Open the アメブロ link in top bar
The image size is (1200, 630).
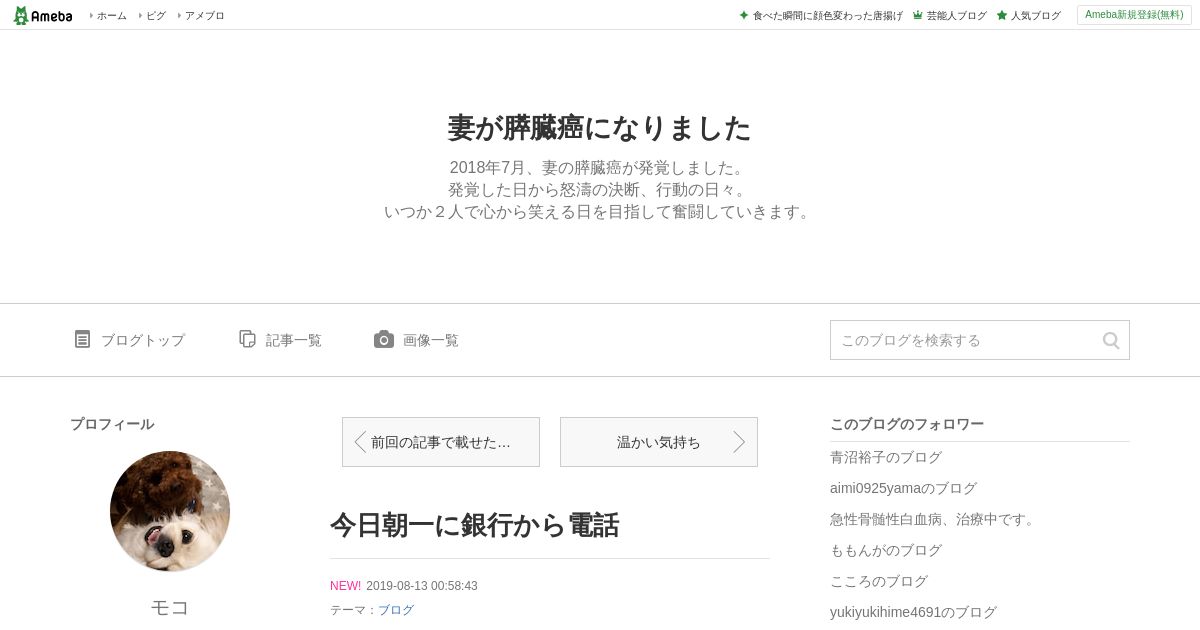pyautogui.click(x=204, y=16)
